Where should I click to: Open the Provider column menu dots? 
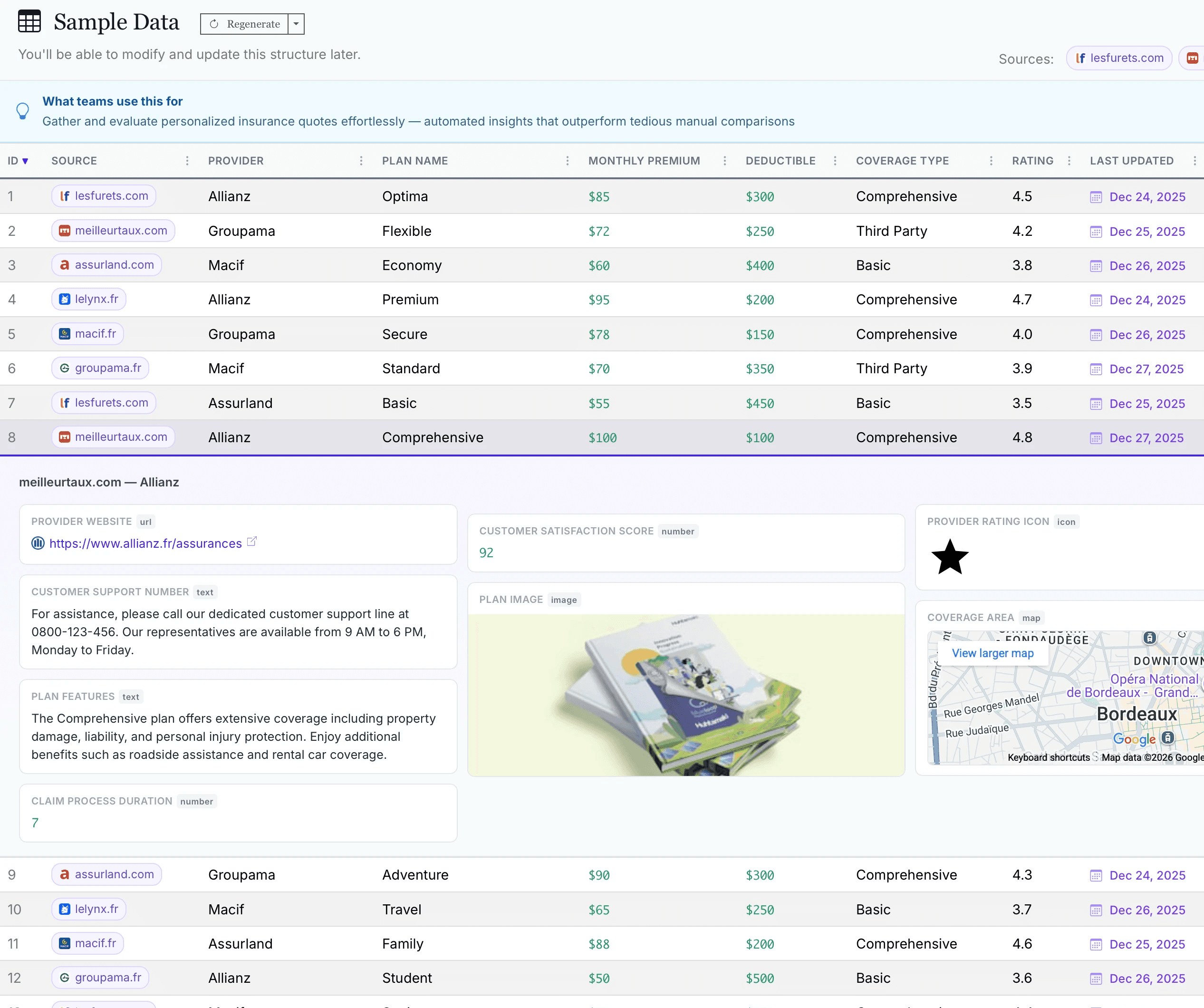click(361, 161)
